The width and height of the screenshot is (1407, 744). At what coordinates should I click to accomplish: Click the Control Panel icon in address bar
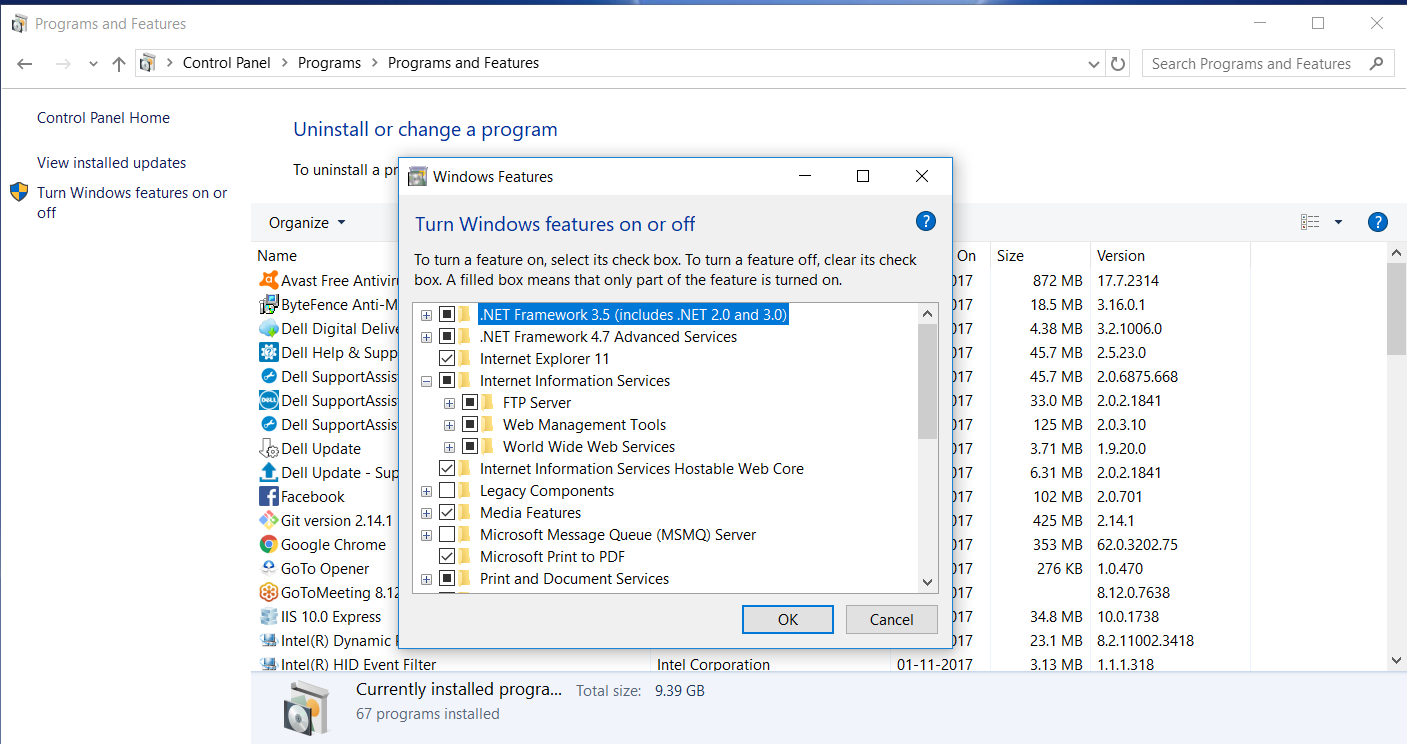coord(148,63)
